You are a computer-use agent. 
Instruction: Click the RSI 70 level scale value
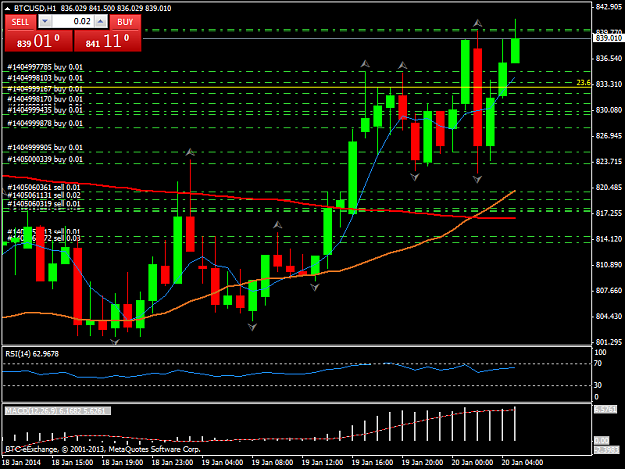click(598, 363)
